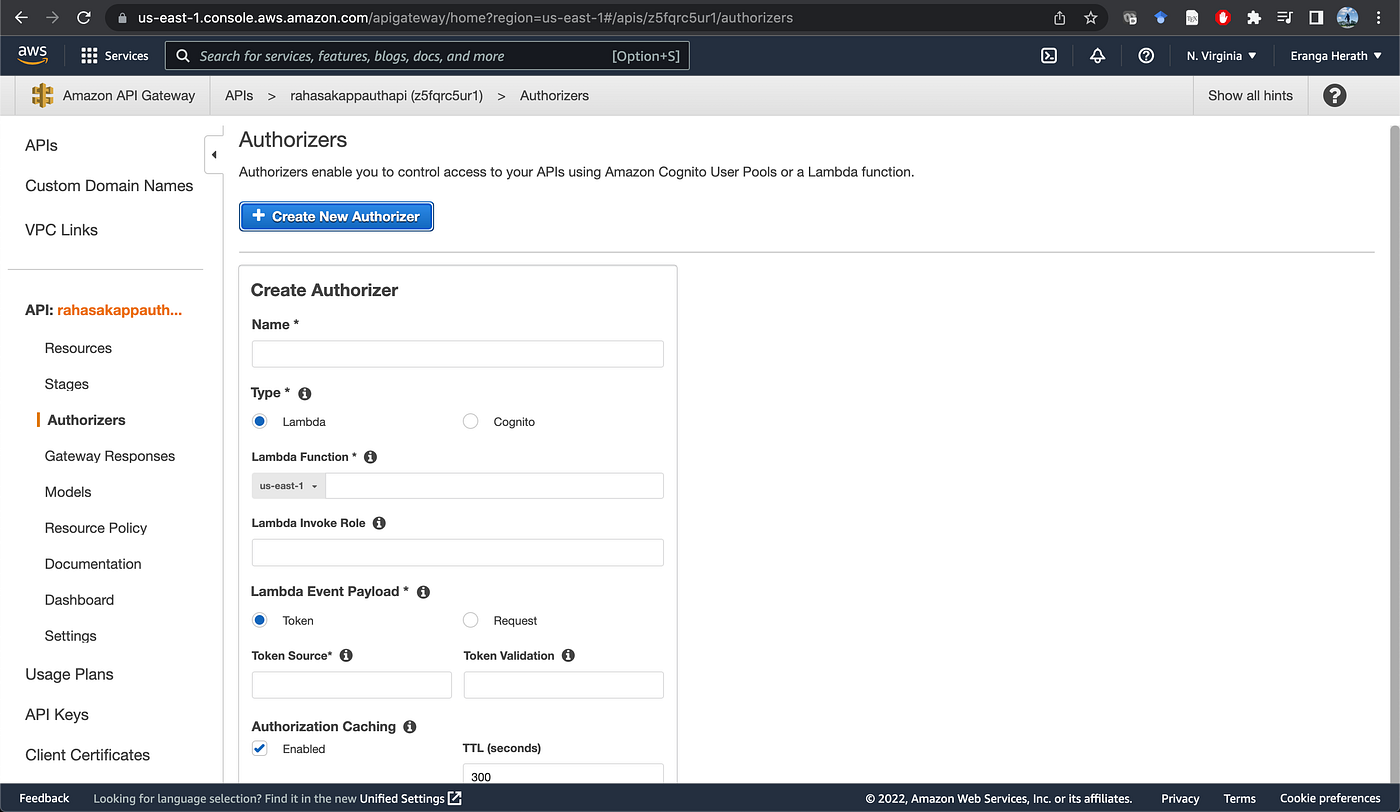The image size is (1400, 812).
Task: Click rahasakappauthapi breadcrumb link
Action: coord(387,96)
